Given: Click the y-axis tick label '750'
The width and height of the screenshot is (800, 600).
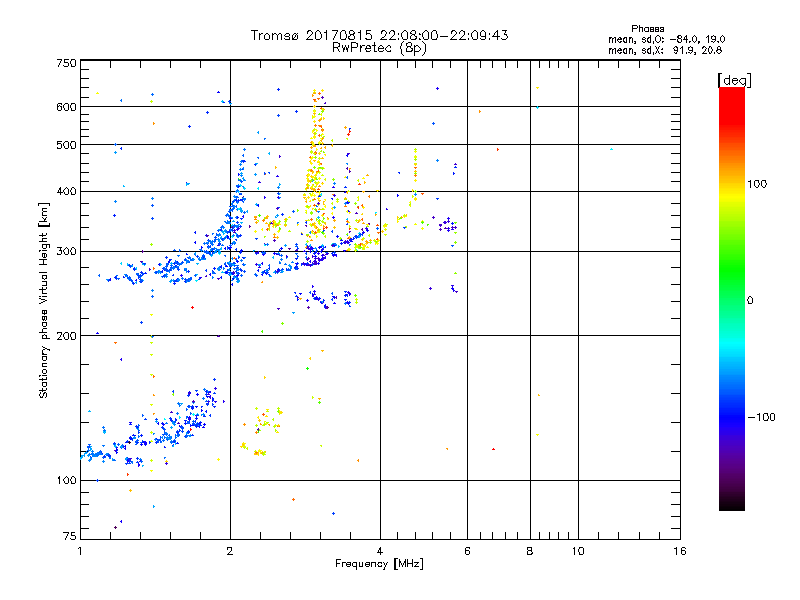Looking at the screenshot, I should click(x=67, y=63).
